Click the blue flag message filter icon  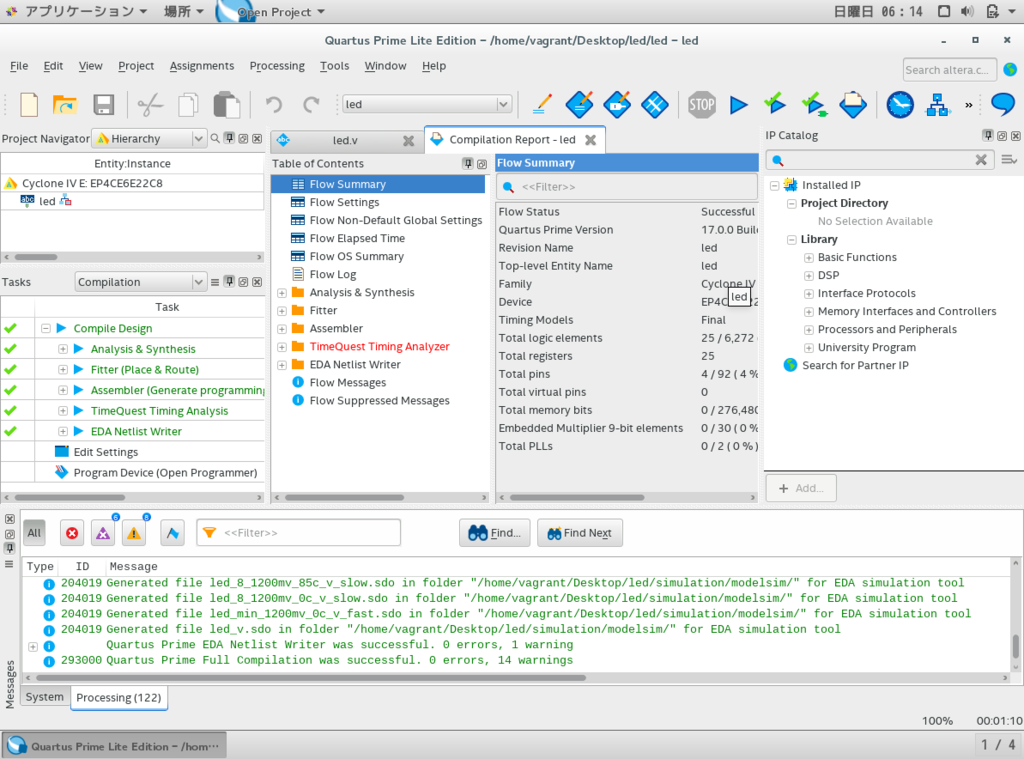point(172,533)
